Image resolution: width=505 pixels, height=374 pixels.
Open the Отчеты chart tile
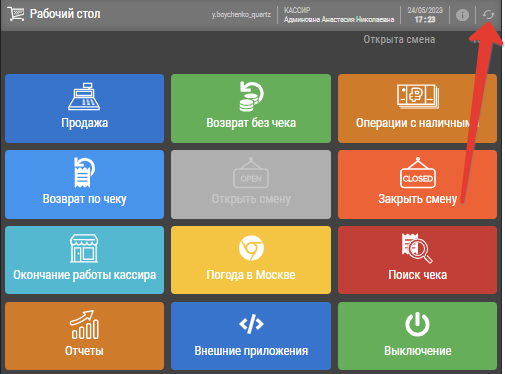tap(84, 336)
